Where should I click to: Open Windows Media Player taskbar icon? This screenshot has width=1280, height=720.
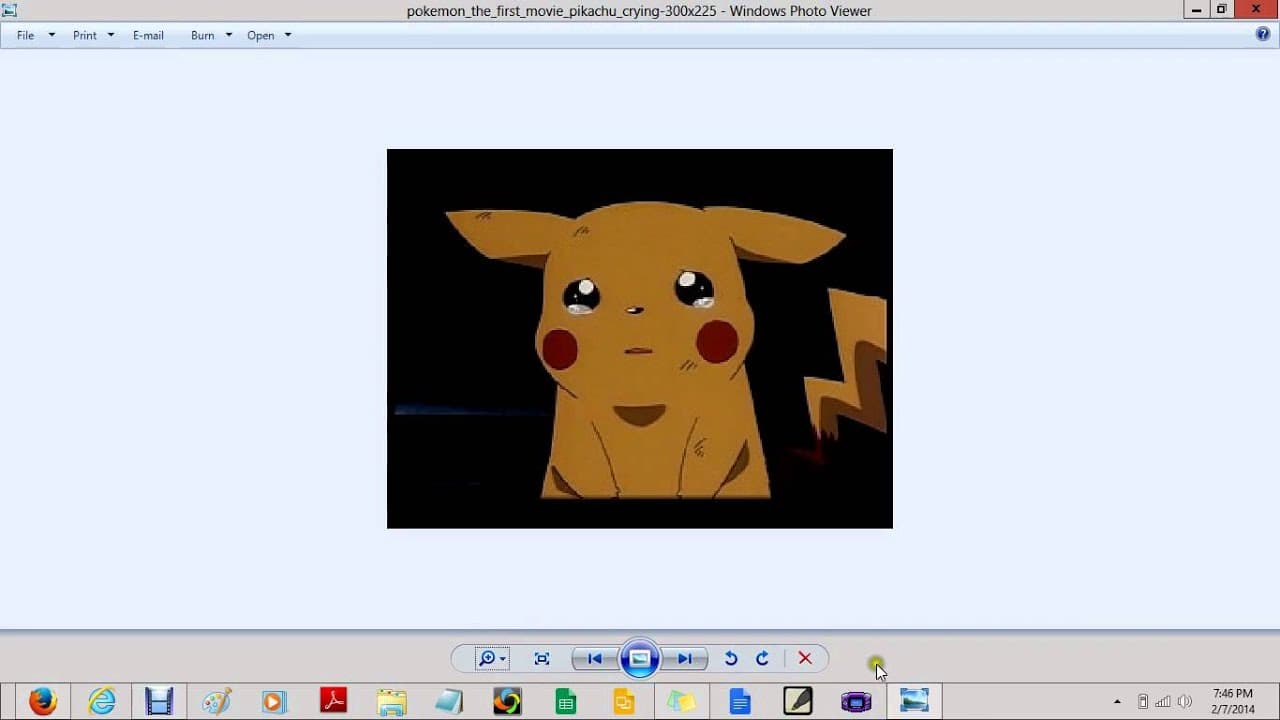coord(274,701)
